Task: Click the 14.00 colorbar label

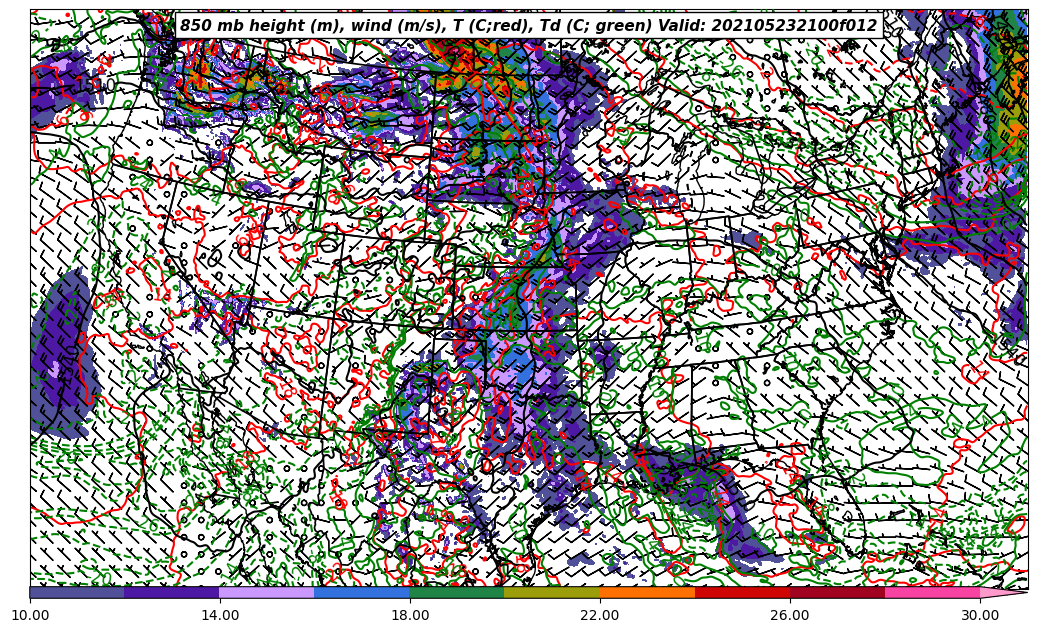Action: coord(220,615)
